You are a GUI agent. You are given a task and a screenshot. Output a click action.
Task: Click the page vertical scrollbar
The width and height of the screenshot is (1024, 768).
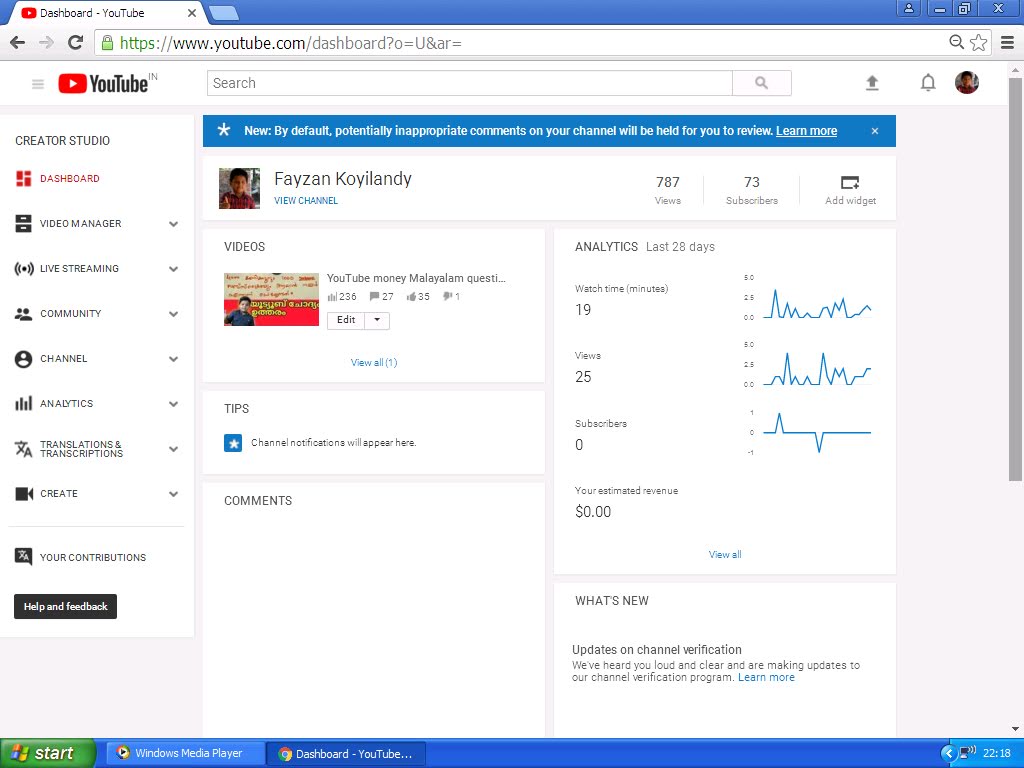1015,281
